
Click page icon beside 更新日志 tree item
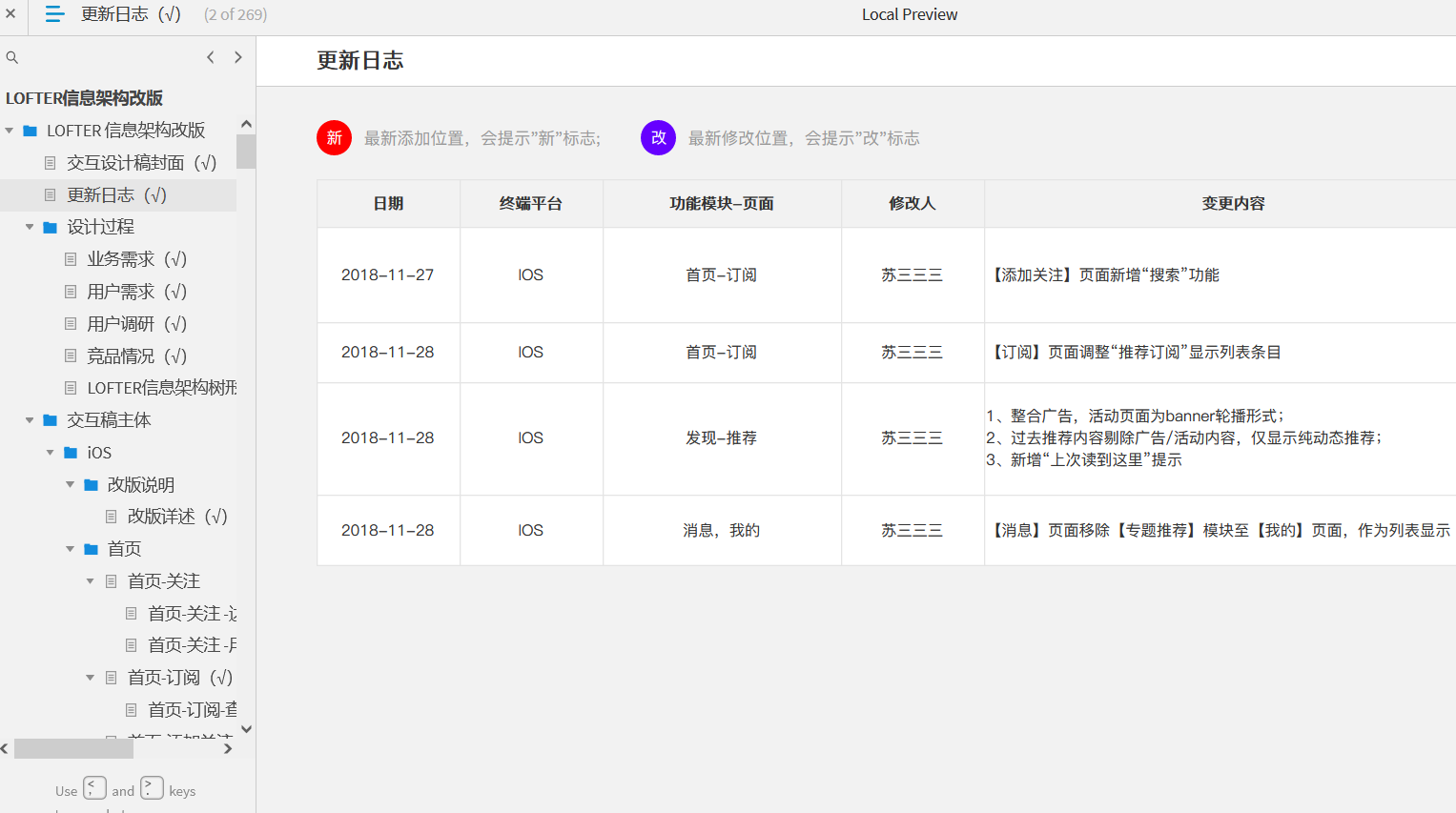[51, 195]
